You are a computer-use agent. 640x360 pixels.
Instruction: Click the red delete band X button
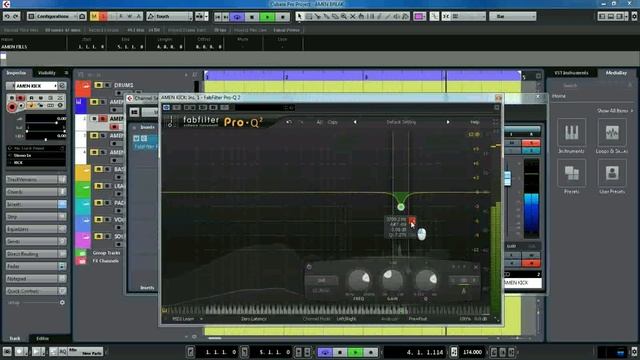412,220
